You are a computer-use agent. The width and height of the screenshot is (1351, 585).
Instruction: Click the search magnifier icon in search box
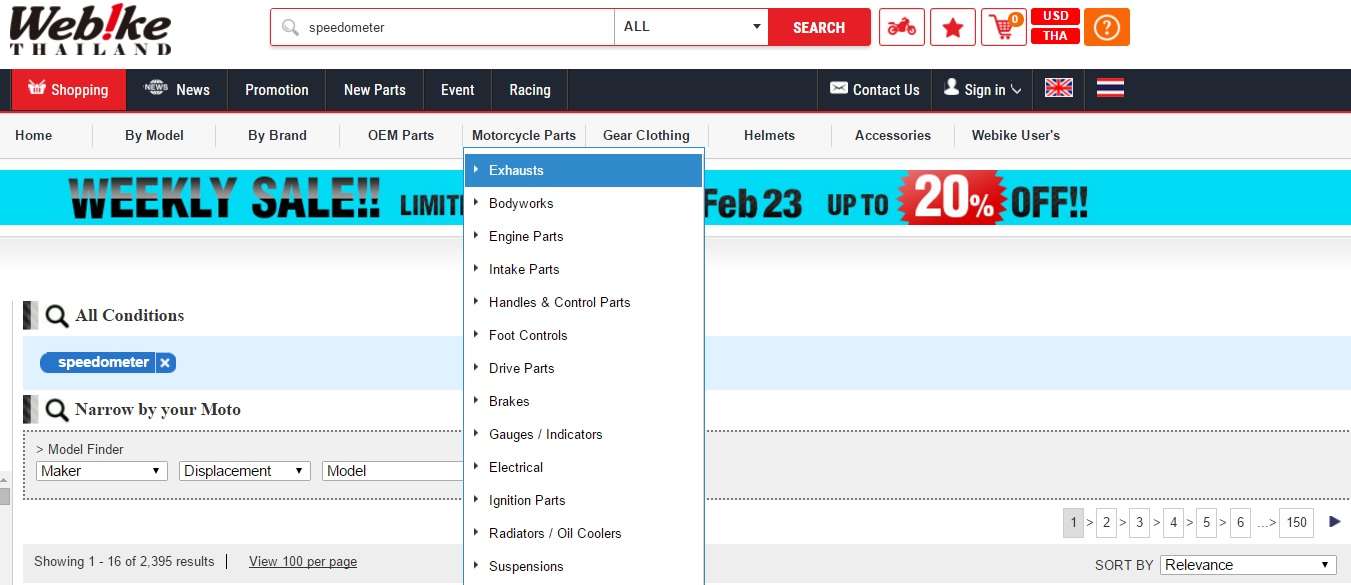pyautogui.click(x=290, y=28)
